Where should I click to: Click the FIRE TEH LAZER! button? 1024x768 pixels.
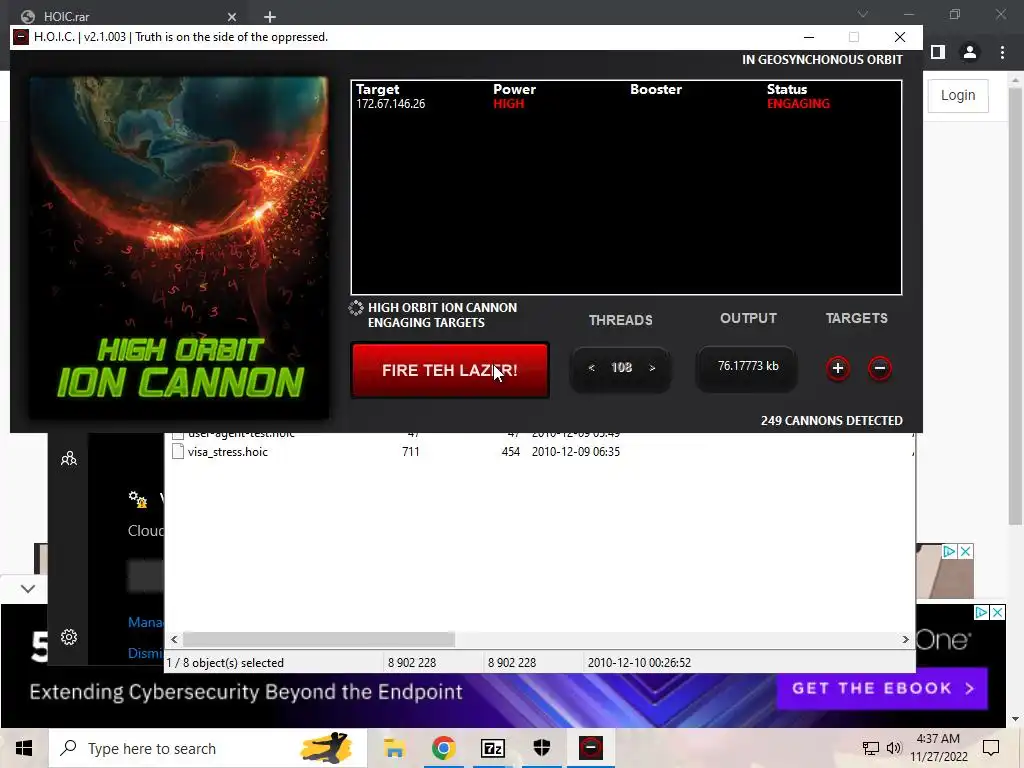coord(450,370)
